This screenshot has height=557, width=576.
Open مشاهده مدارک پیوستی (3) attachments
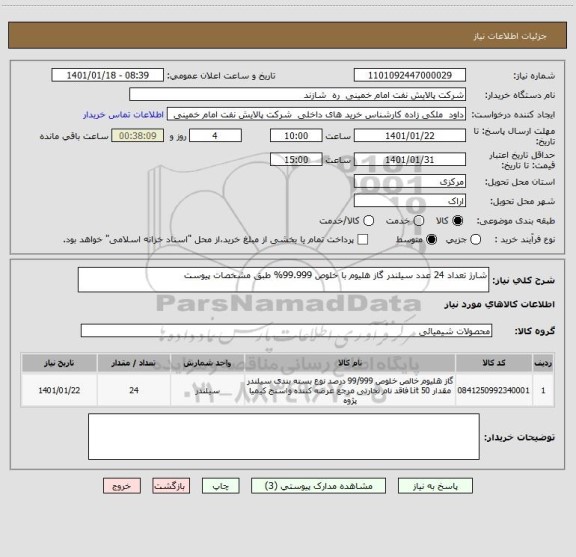318,486
